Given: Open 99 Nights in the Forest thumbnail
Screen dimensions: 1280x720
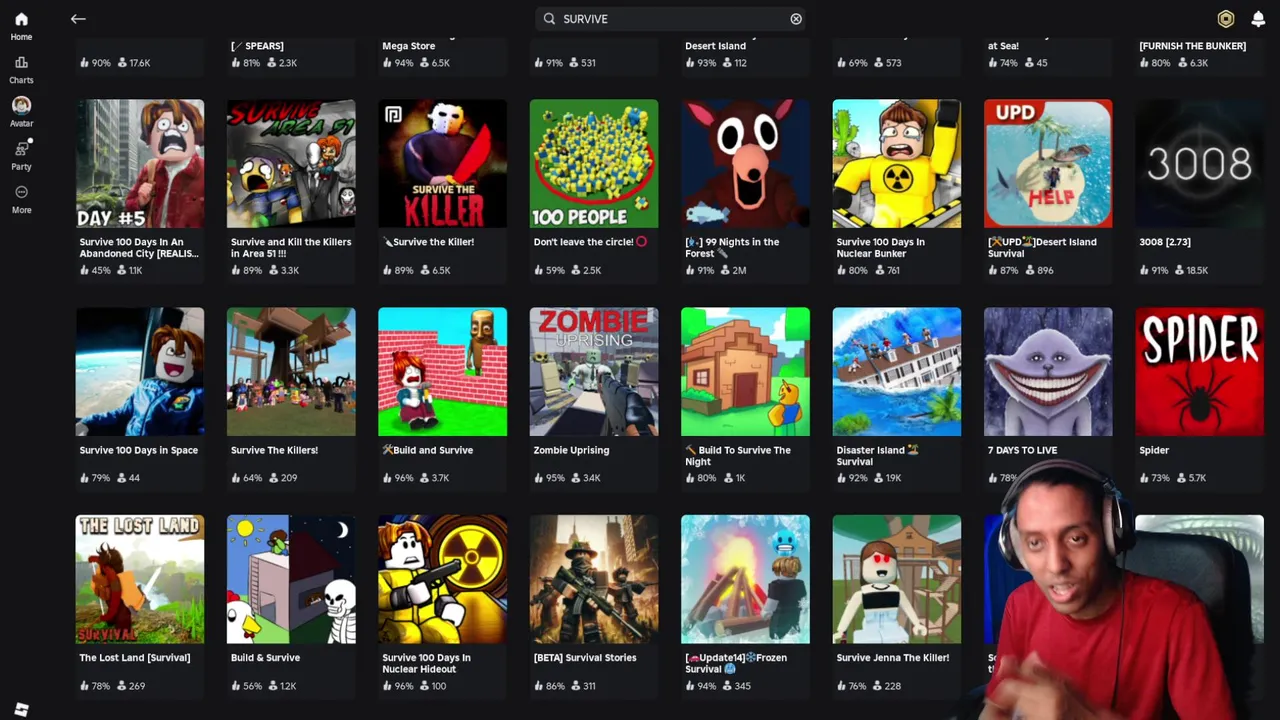Looking at the screenshot, I should [x=745, y=163].
